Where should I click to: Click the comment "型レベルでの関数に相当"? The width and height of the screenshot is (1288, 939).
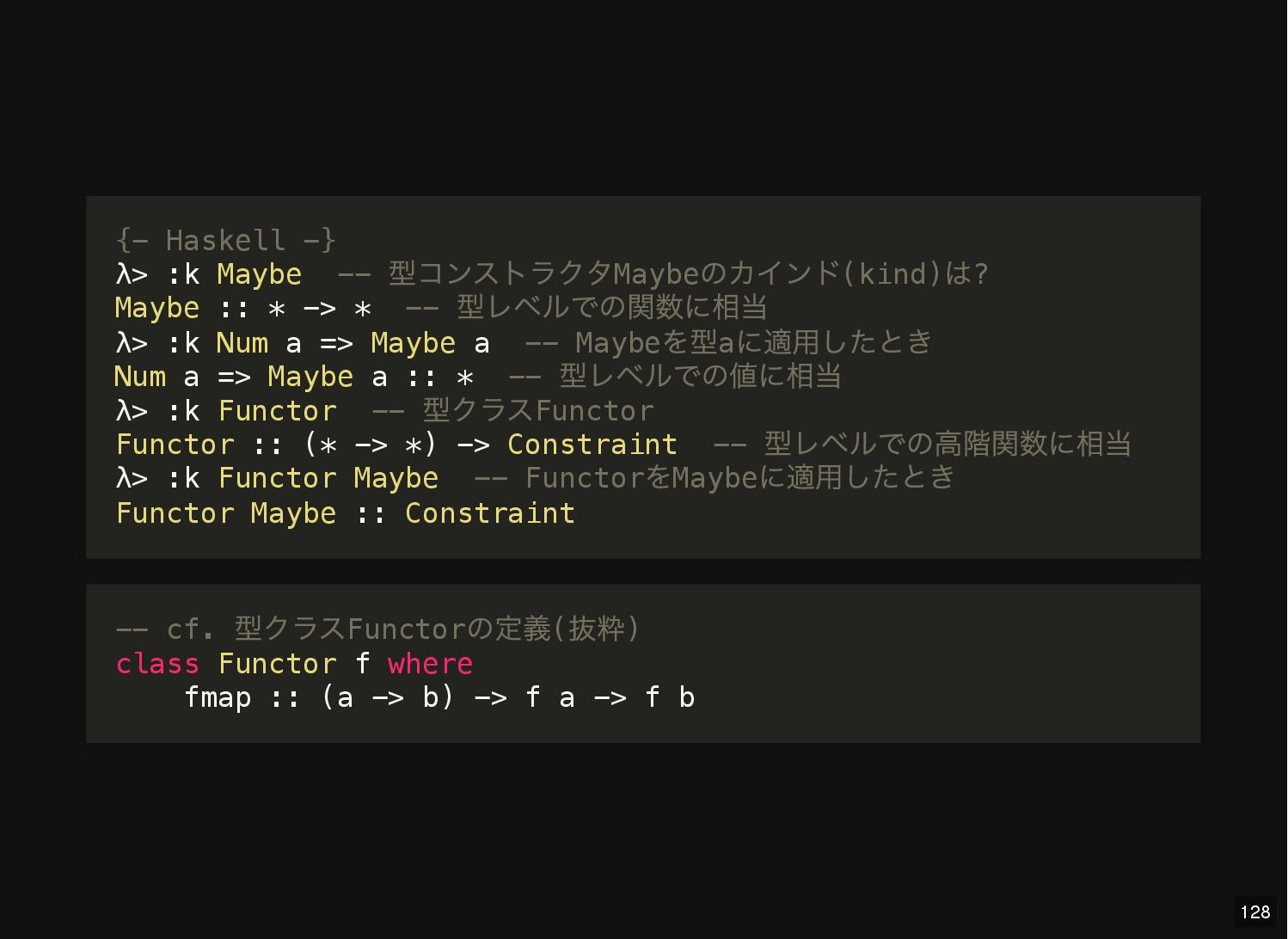(x=611, y=307)
